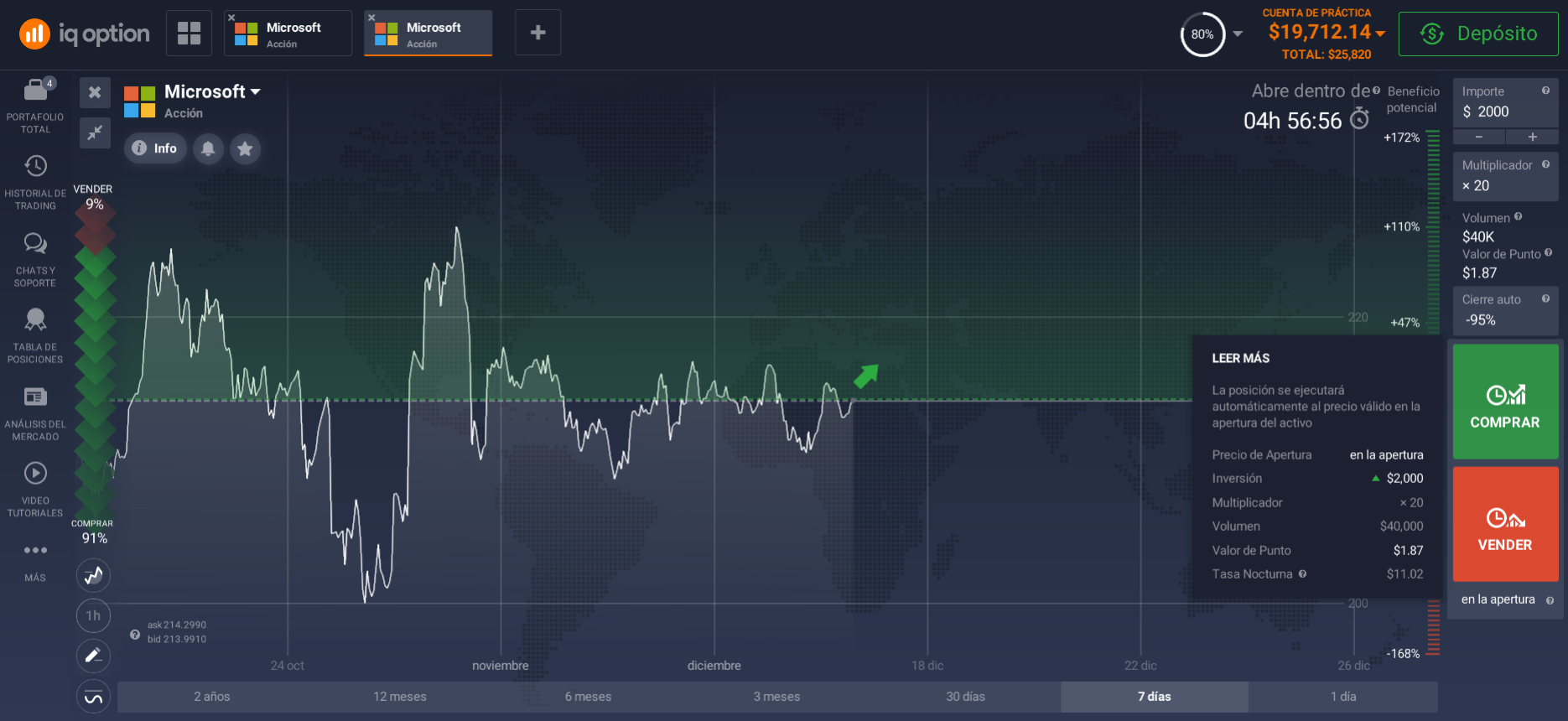The width and height of the screenshot is (1568, 721).
Task: Click the 80% progress circle
Action: 1202,34
